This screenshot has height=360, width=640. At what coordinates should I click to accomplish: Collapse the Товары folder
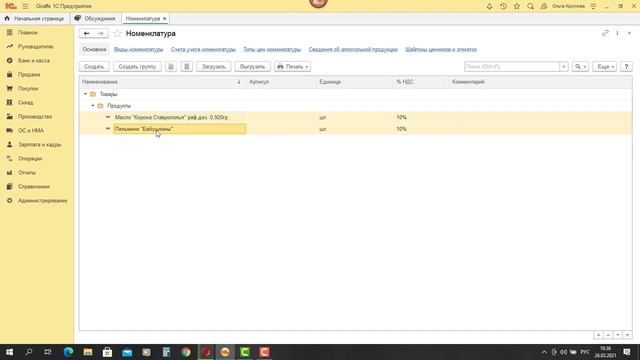pos(86,94)
